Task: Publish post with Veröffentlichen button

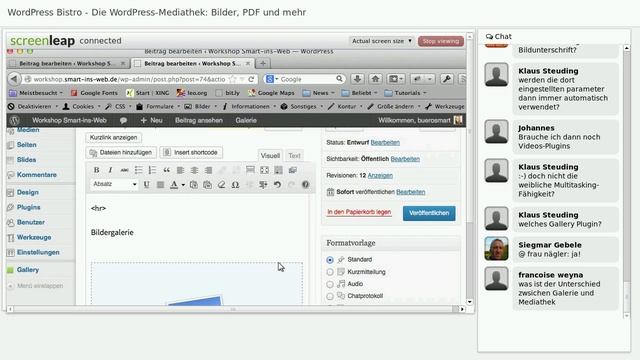Action: pyautogui.click(x=429, y=213)
